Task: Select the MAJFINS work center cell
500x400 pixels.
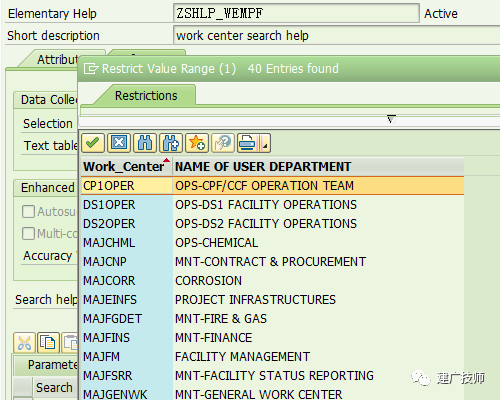Action: pos(127,338)
